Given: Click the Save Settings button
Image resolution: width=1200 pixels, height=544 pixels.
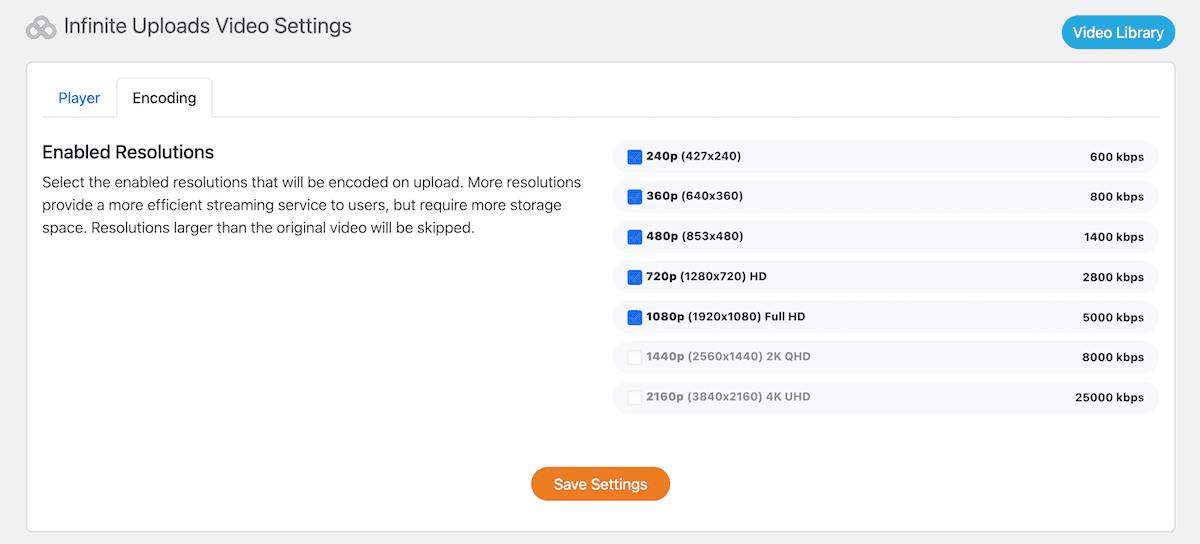Looking at the screenshot, I should point(600,484).
